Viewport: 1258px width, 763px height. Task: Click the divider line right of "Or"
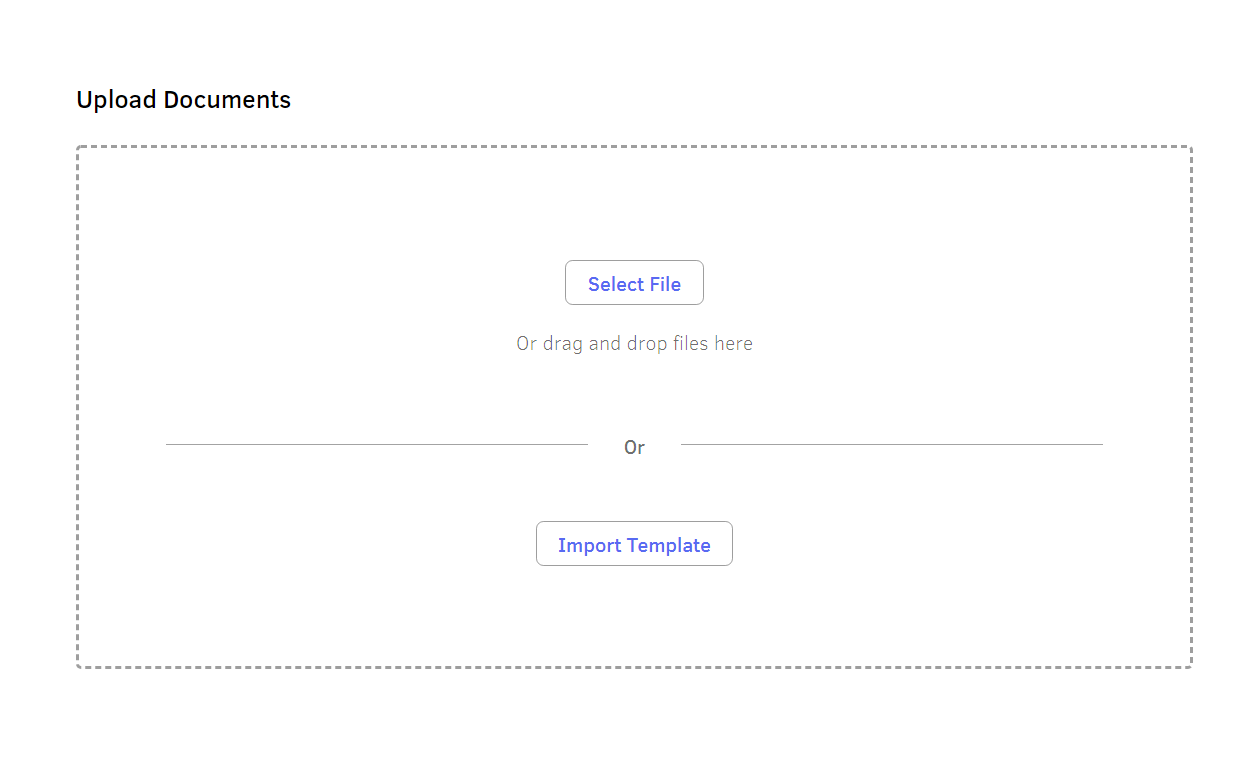click(x=892, y=444)
